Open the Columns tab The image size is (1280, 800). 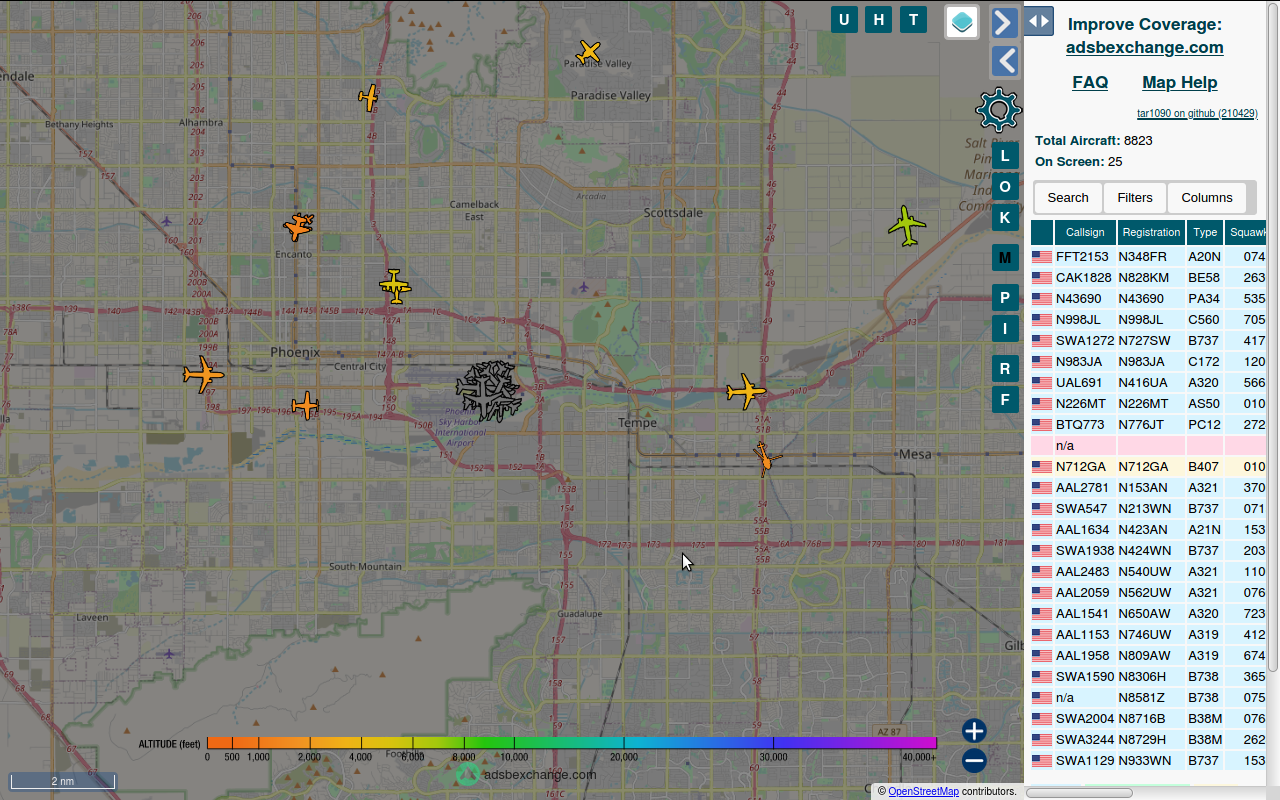click(x=1207, y=197)
